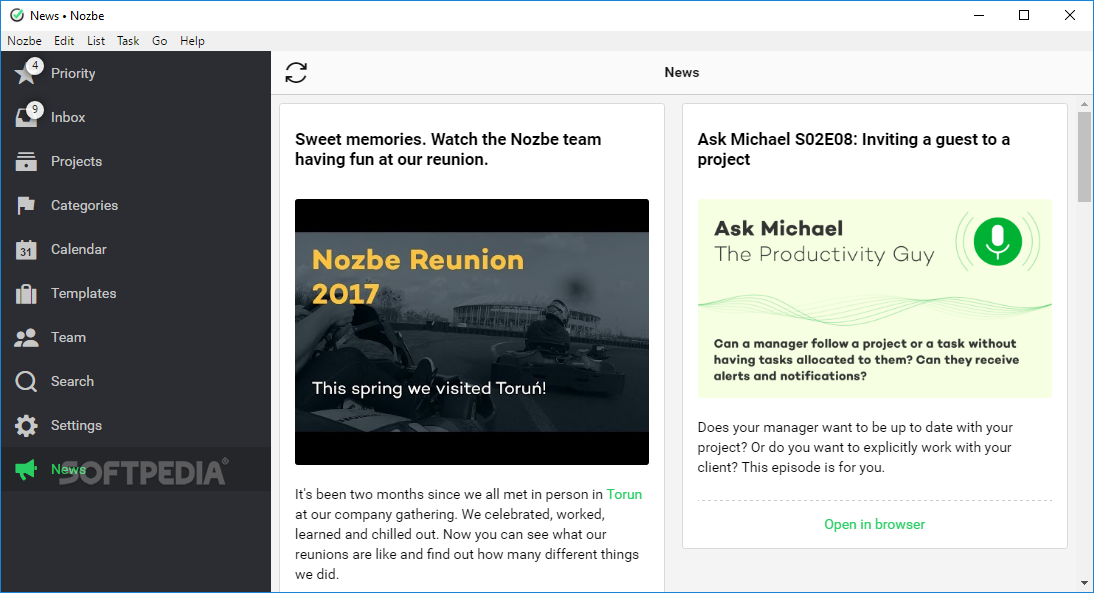Open the Nozbe menu
The width and height of the screenshot is (1094, 593).
pyautogui.click(x=24, y=40)
